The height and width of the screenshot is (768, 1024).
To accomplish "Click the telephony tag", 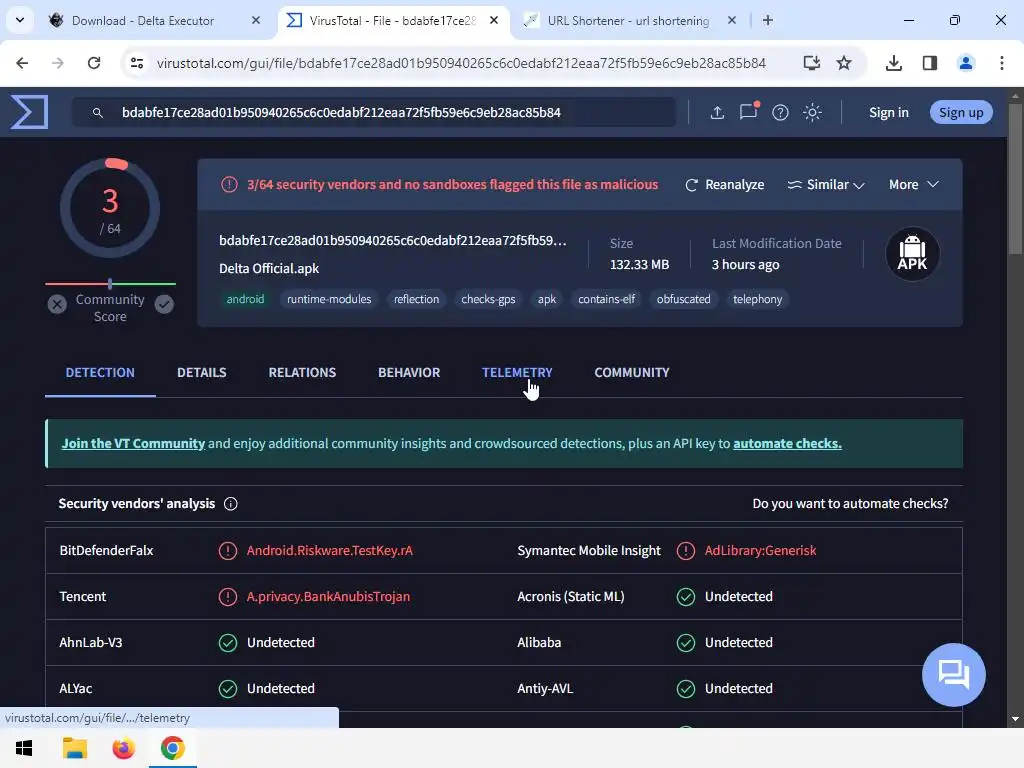I will tap(758, 299).
